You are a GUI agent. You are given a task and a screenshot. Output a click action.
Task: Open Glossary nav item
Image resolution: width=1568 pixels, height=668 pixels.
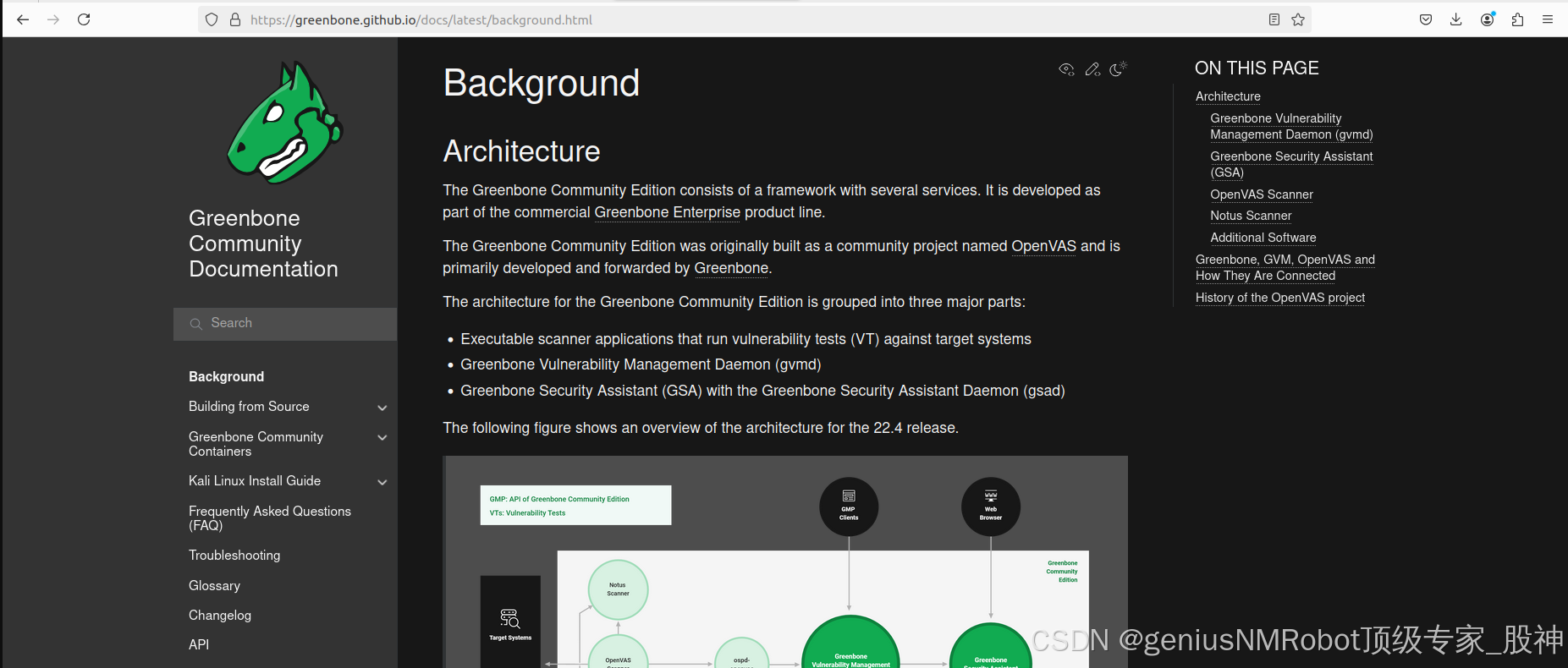(x=214, y=586)
